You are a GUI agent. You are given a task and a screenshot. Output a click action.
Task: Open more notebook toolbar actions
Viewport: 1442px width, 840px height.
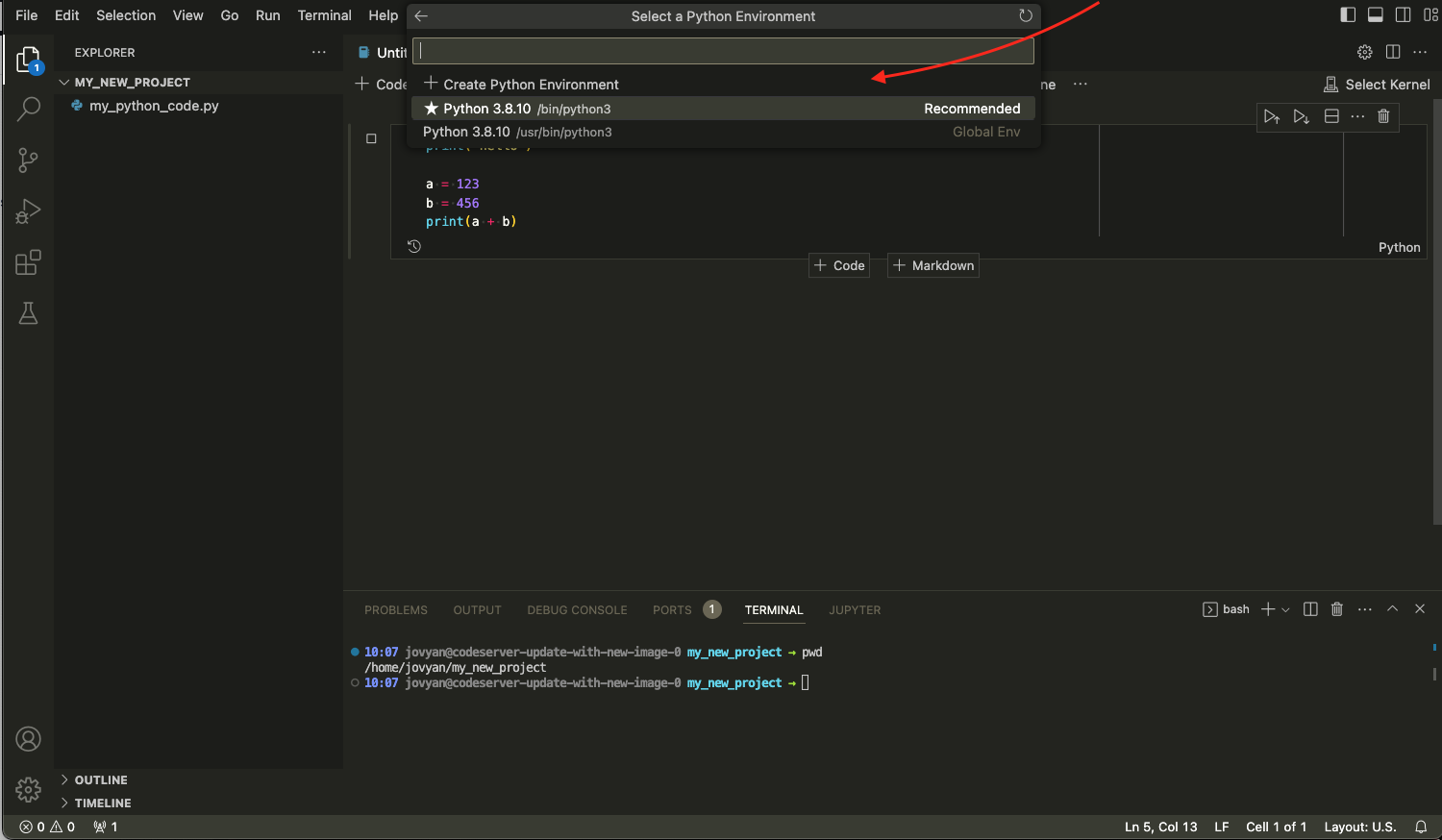pyautogui.click(x=1081, y=84)
